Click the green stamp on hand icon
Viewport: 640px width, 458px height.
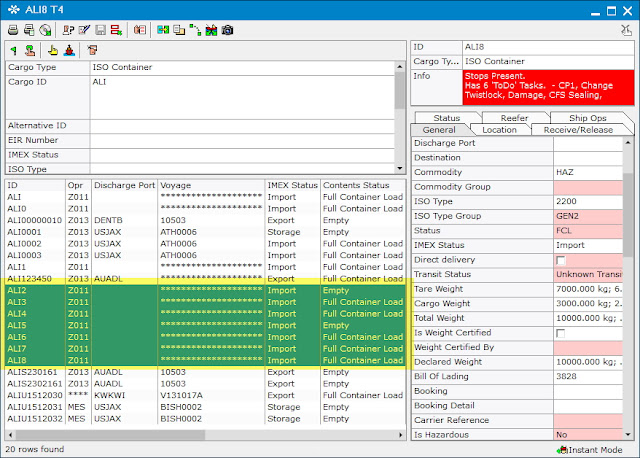(30, 51)
